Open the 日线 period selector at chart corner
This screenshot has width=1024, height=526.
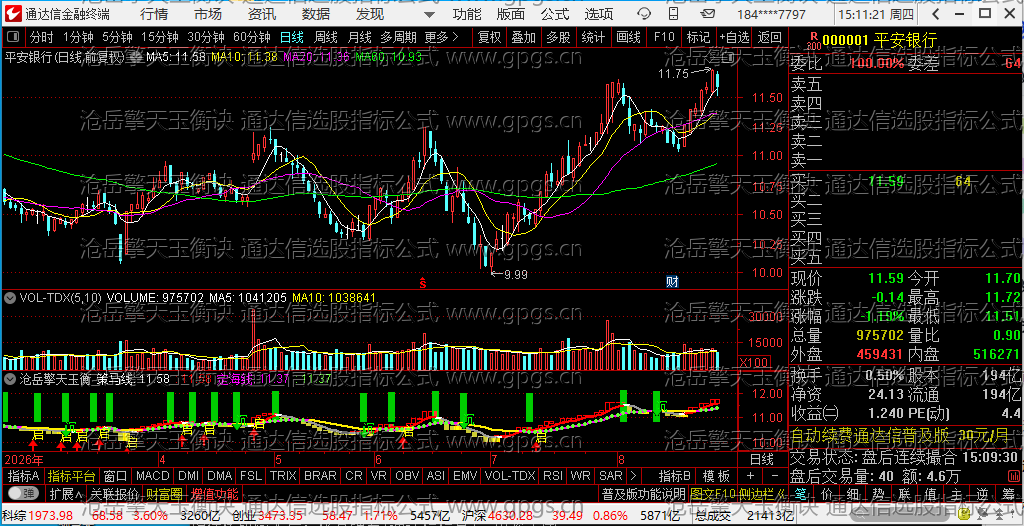point(761,459)
